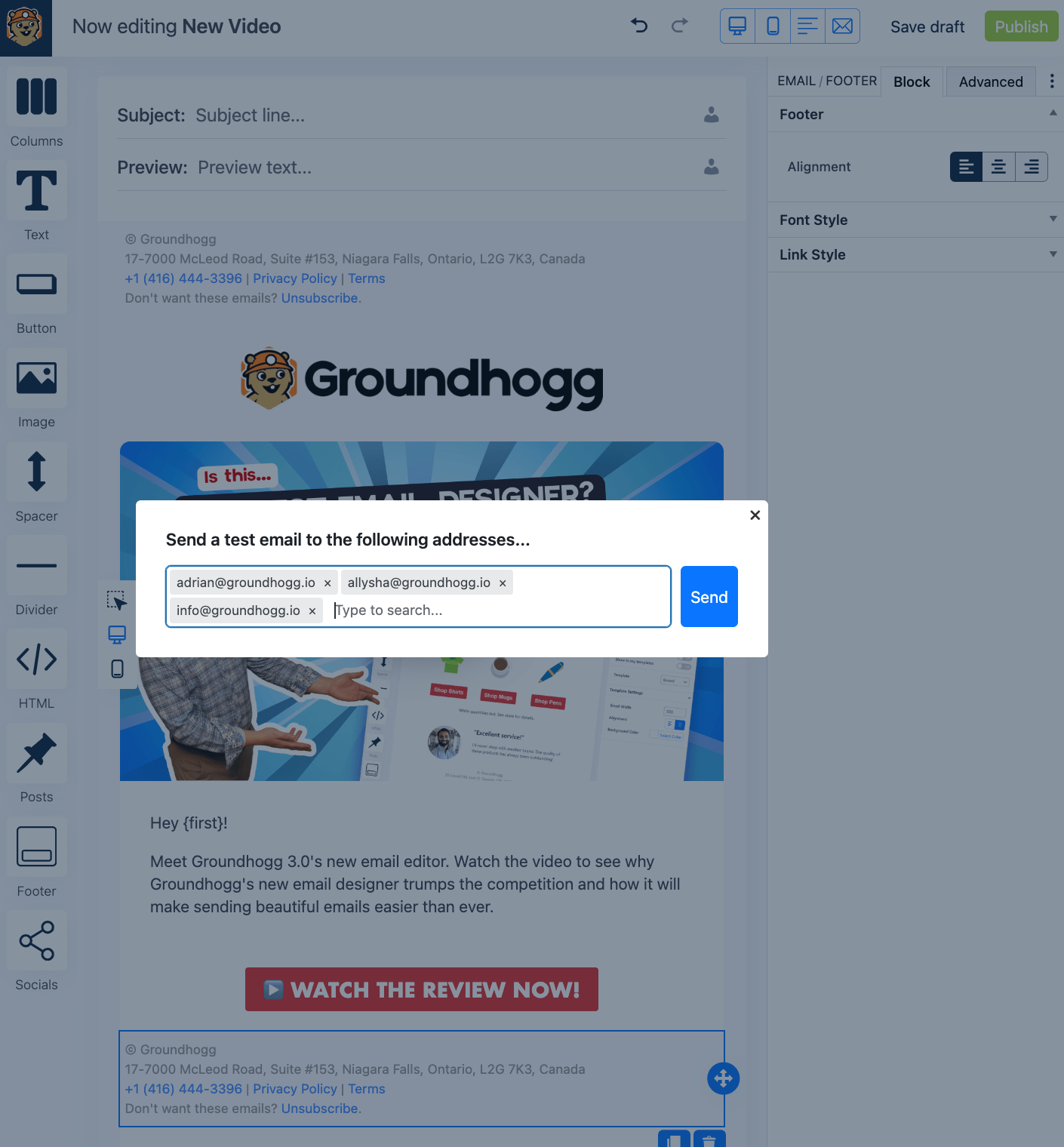
Task: Set footer alignment to center
Action: (998, 167)
